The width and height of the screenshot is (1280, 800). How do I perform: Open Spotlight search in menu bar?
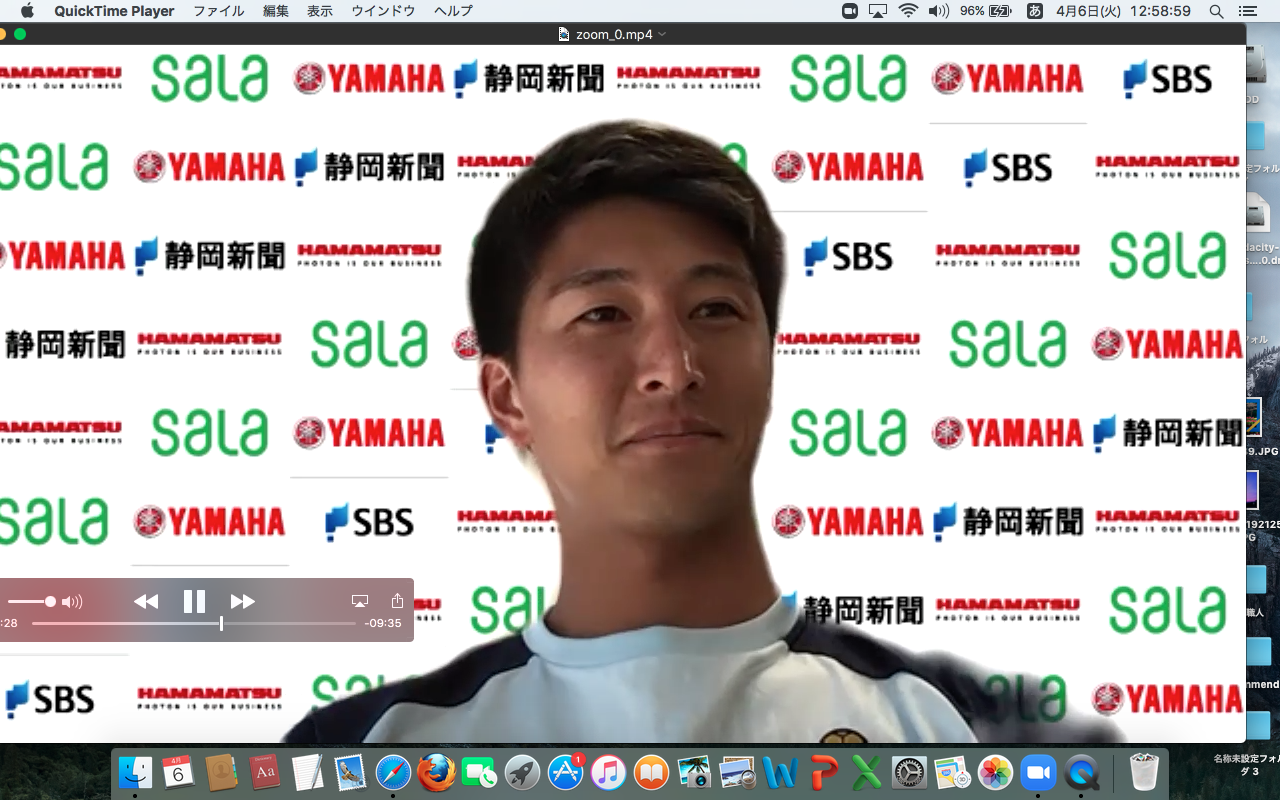pyautogui.click(x=1216, y=11)
